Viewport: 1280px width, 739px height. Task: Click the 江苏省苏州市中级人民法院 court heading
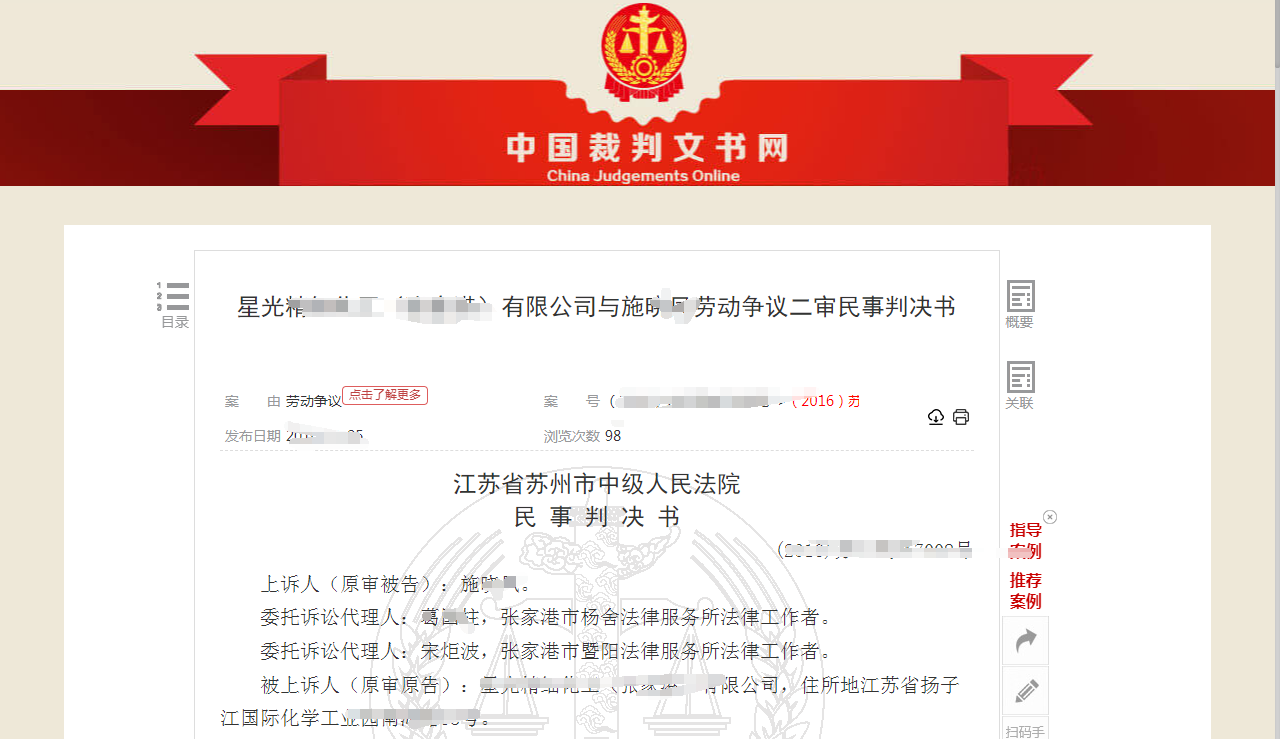tap(597, 485)
